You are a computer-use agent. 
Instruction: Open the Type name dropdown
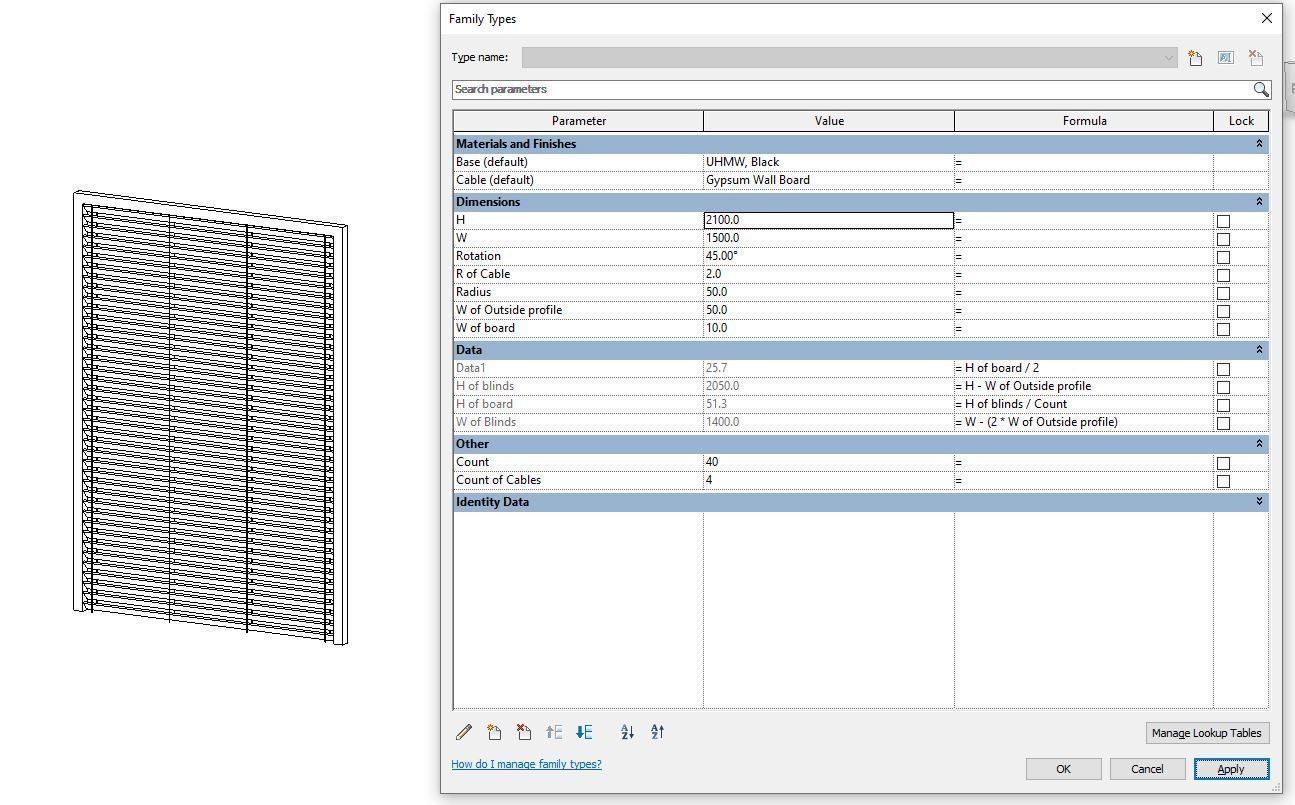point(1168,57)
